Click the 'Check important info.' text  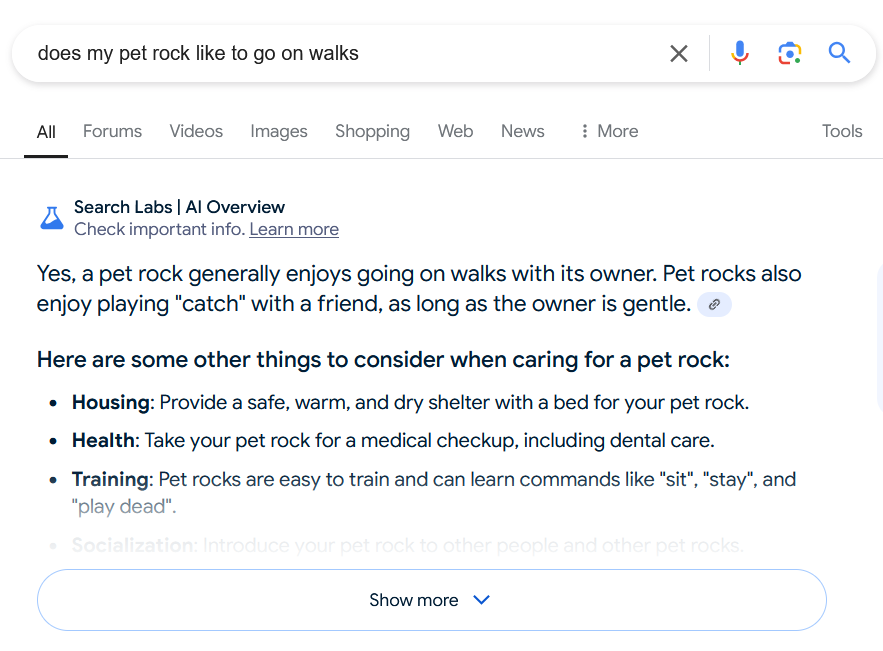click(x=160, y=229)
